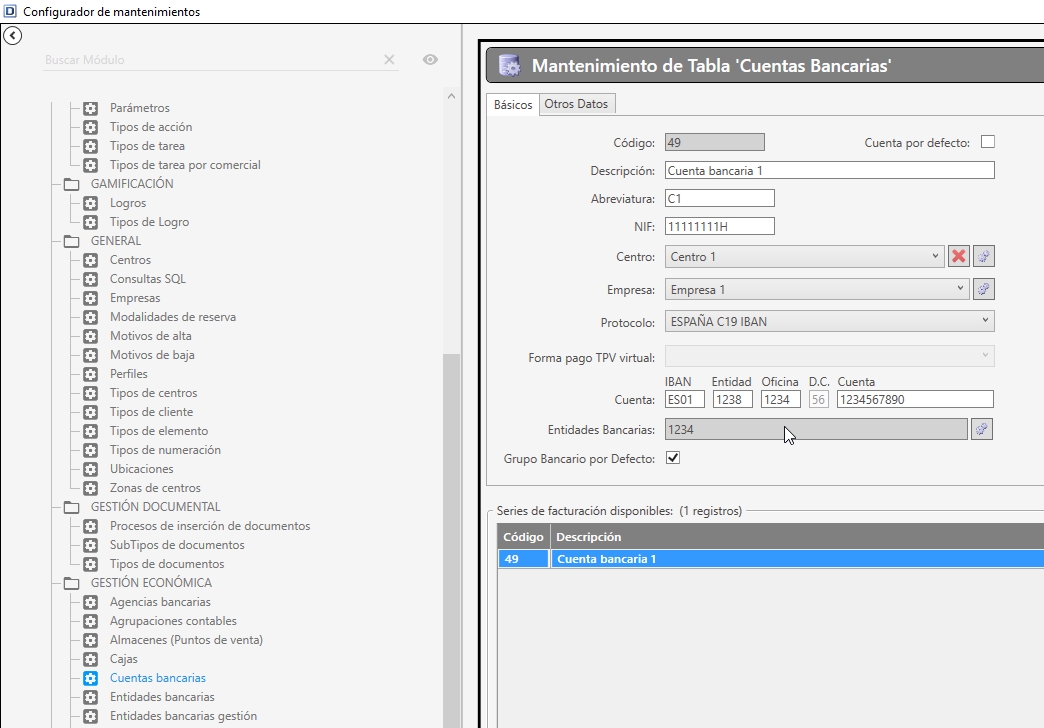Click gear icon beside Entidades bancarias gestión
Screen dimensions: 1044x728
click(x=91, y=716)
